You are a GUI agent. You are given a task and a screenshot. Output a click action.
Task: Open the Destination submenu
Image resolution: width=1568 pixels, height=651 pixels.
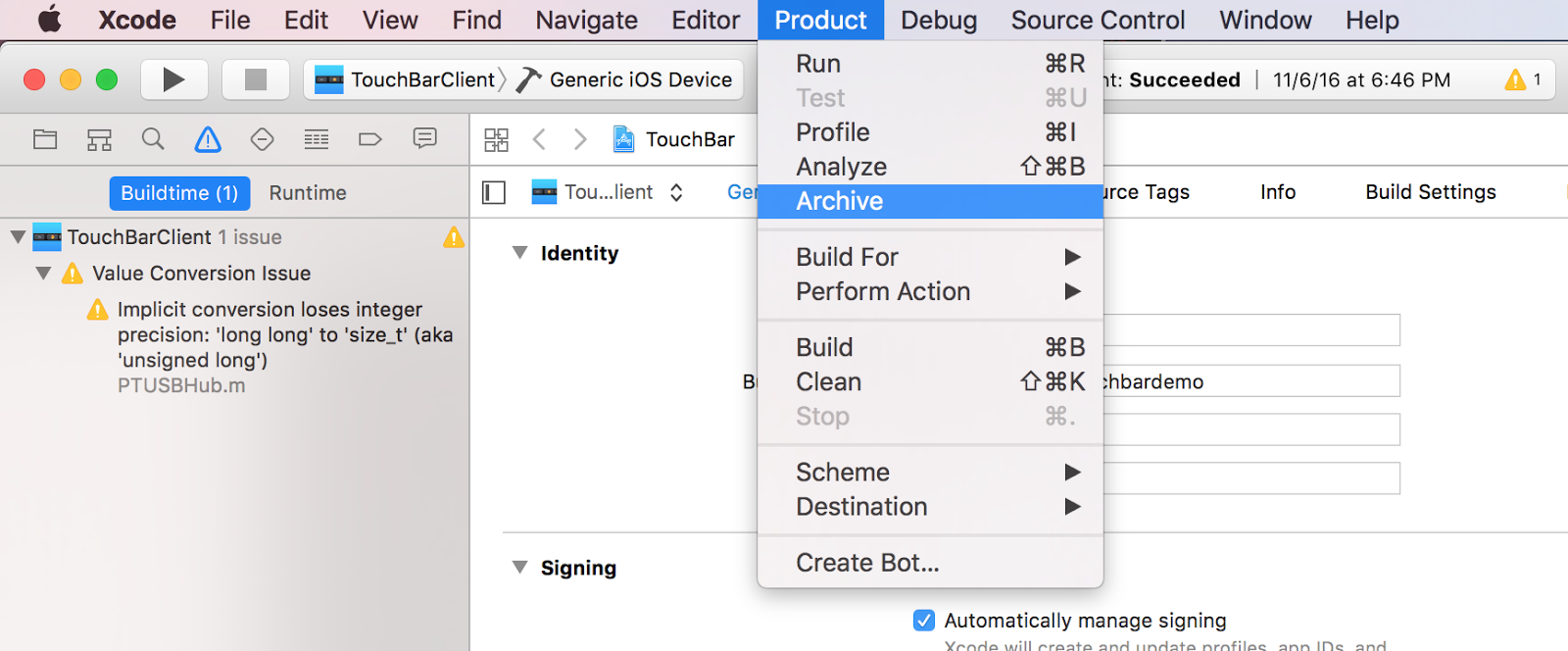point(930,507)
